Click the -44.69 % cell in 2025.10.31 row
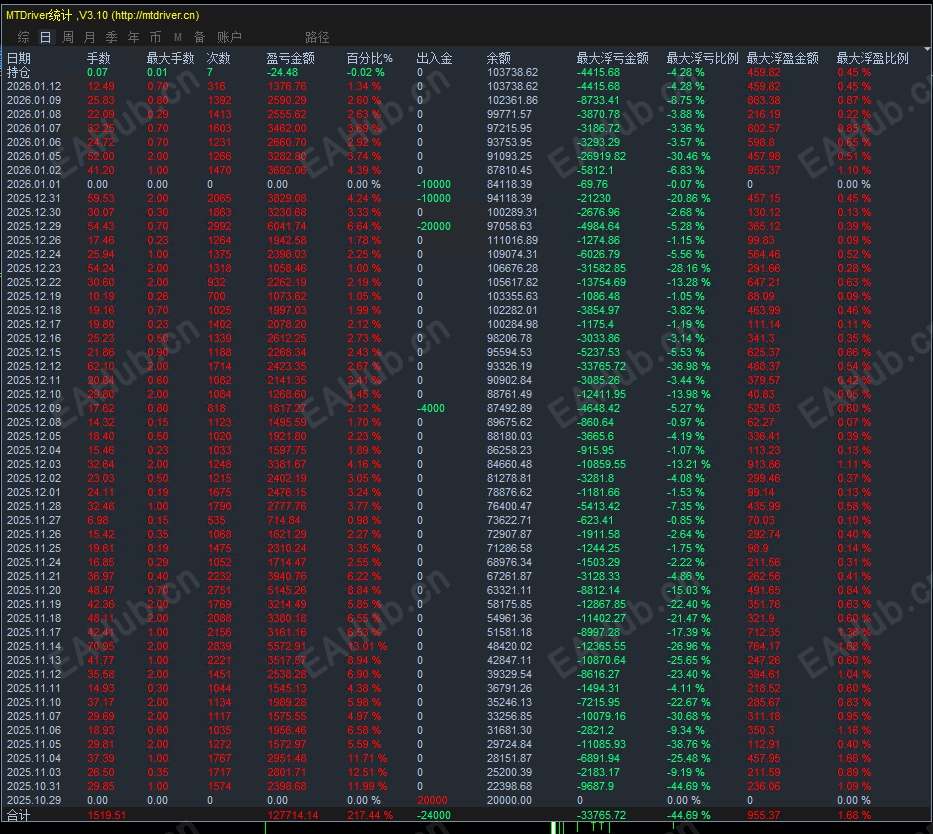The image size is (933, 834). 688,786
